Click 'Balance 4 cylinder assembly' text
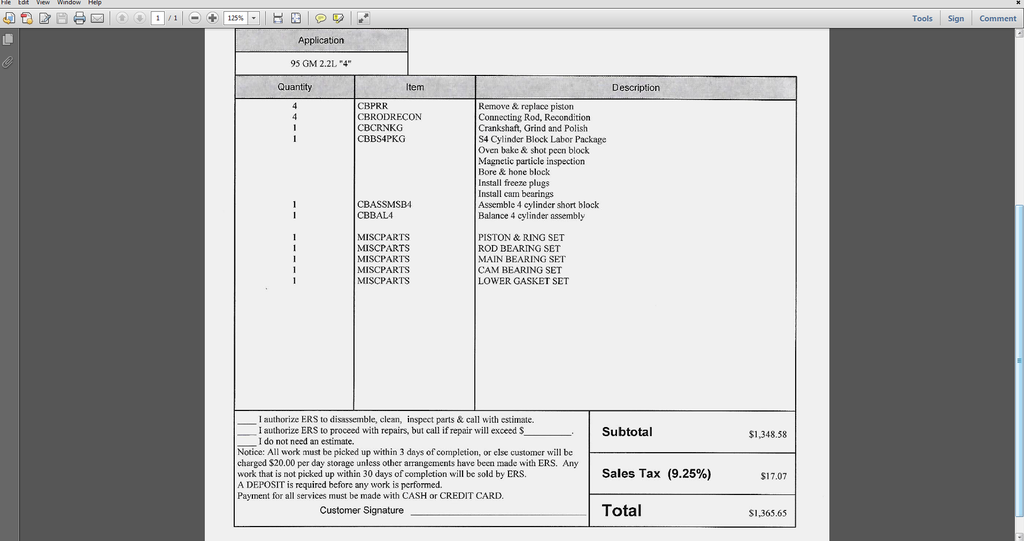This screenshot has height=541, width=1024. pos(531,216)
